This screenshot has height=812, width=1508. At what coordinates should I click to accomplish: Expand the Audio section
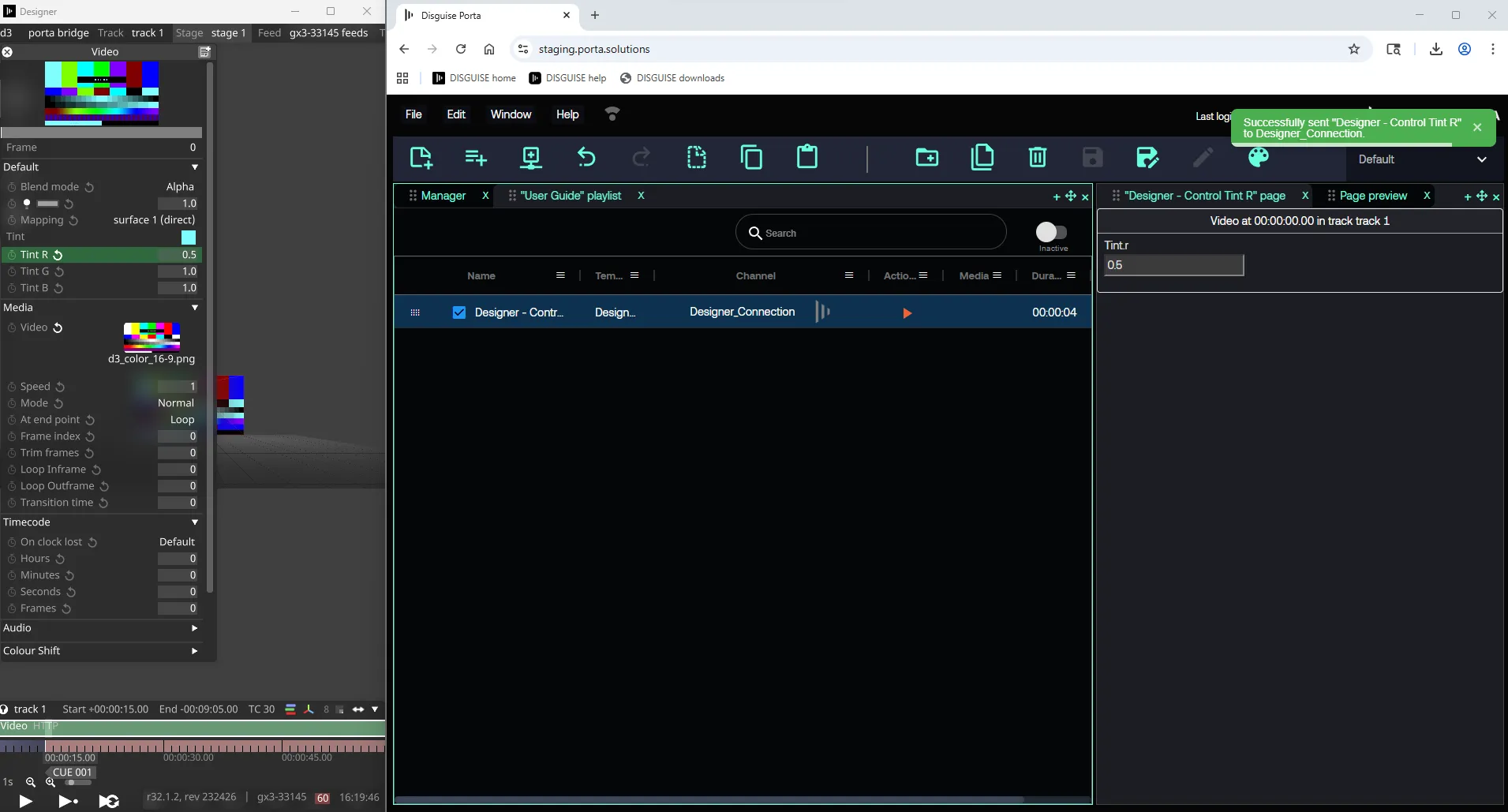194,628
